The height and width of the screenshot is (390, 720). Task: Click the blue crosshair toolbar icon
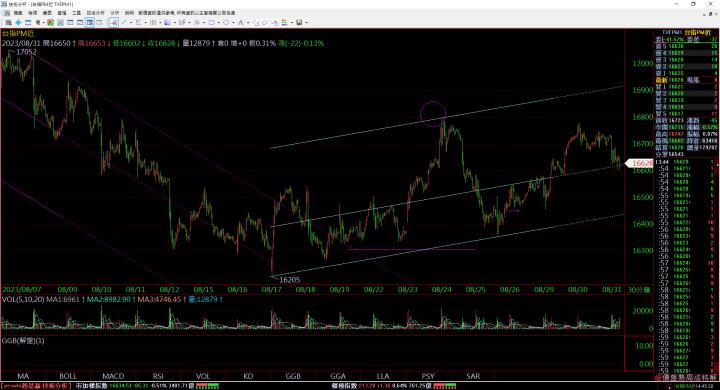tap(18, 23)
